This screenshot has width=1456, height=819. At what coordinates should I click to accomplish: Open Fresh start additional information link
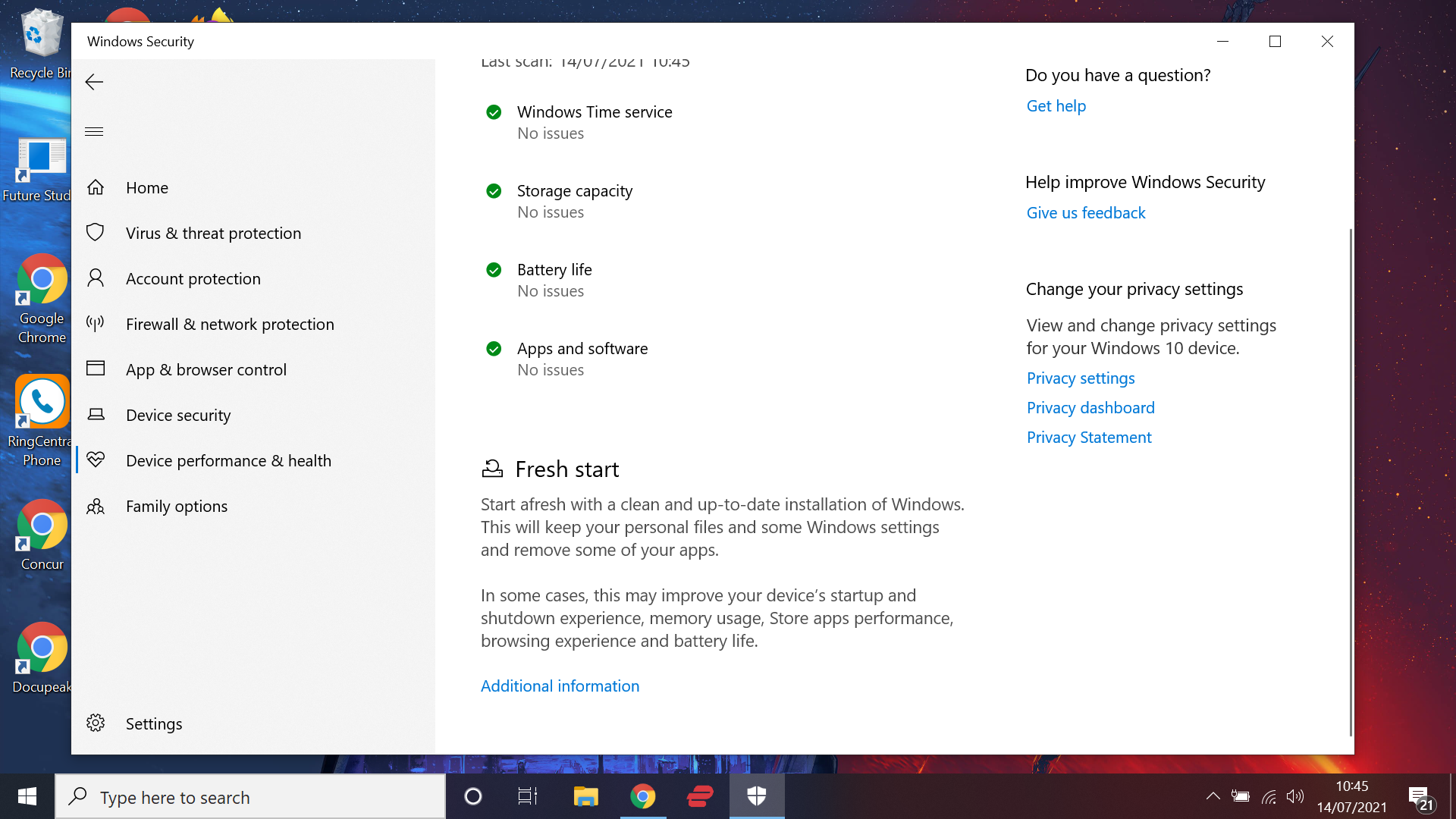tap(559, 685)
